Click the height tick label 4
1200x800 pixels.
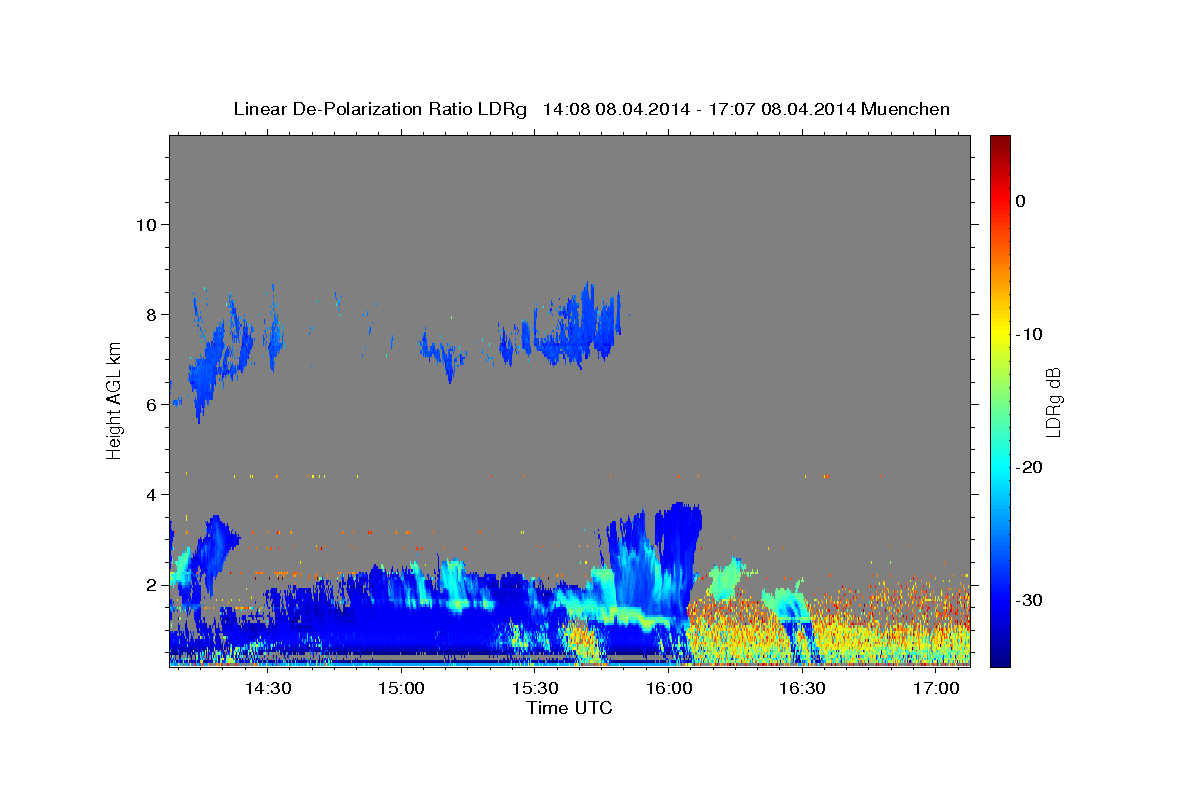coord(152,494)
